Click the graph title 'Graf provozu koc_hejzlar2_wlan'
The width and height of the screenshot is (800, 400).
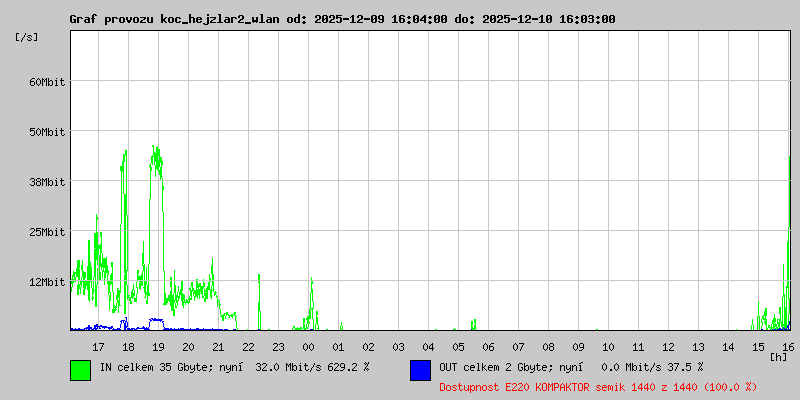174,19
